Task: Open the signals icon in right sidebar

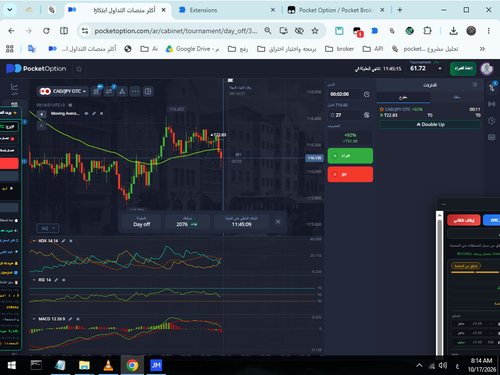Action: coord(492,104)
